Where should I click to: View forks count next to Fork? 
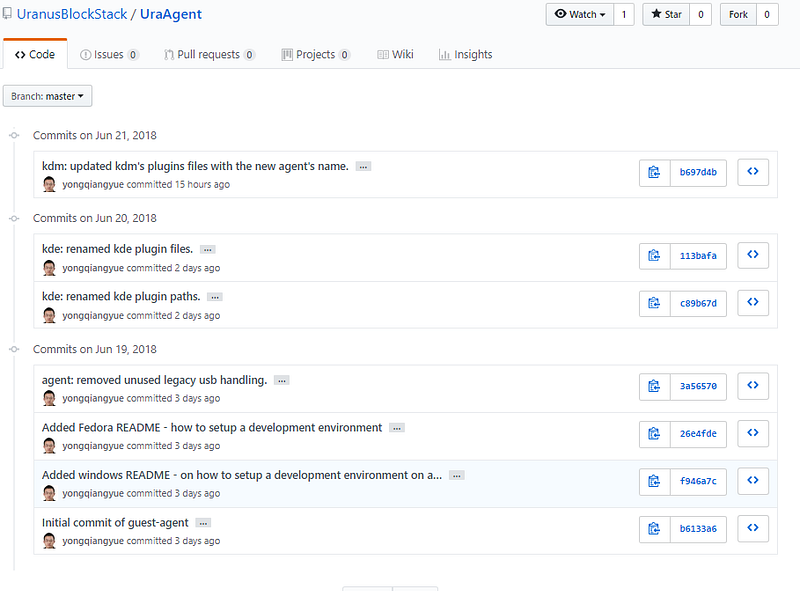(767, 14)
